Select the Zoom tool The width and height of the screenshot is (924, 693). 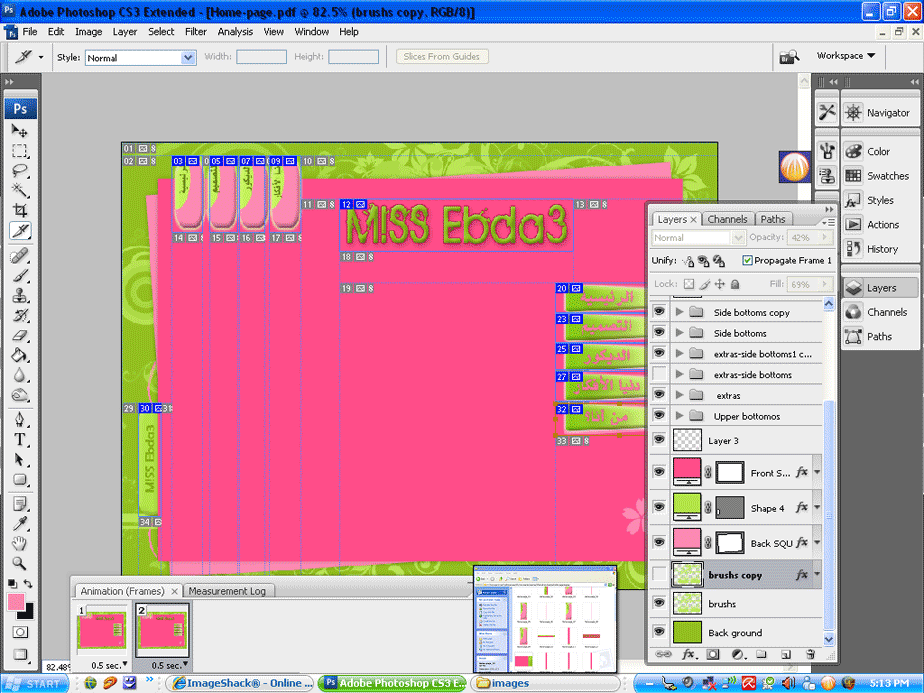pyautogui.click(x=19, y=563)
